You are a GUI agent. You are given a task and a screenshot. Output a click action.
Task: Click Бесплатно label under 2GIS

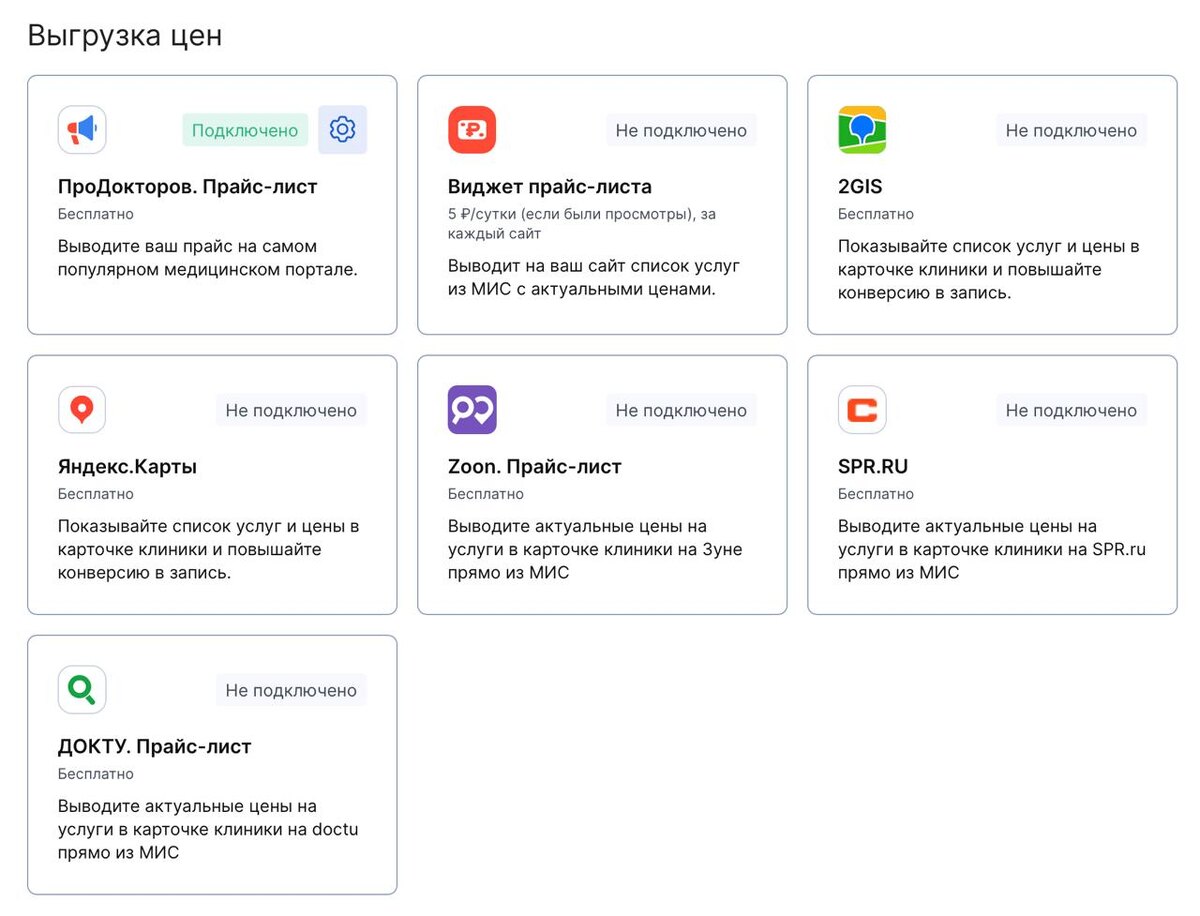876,214
